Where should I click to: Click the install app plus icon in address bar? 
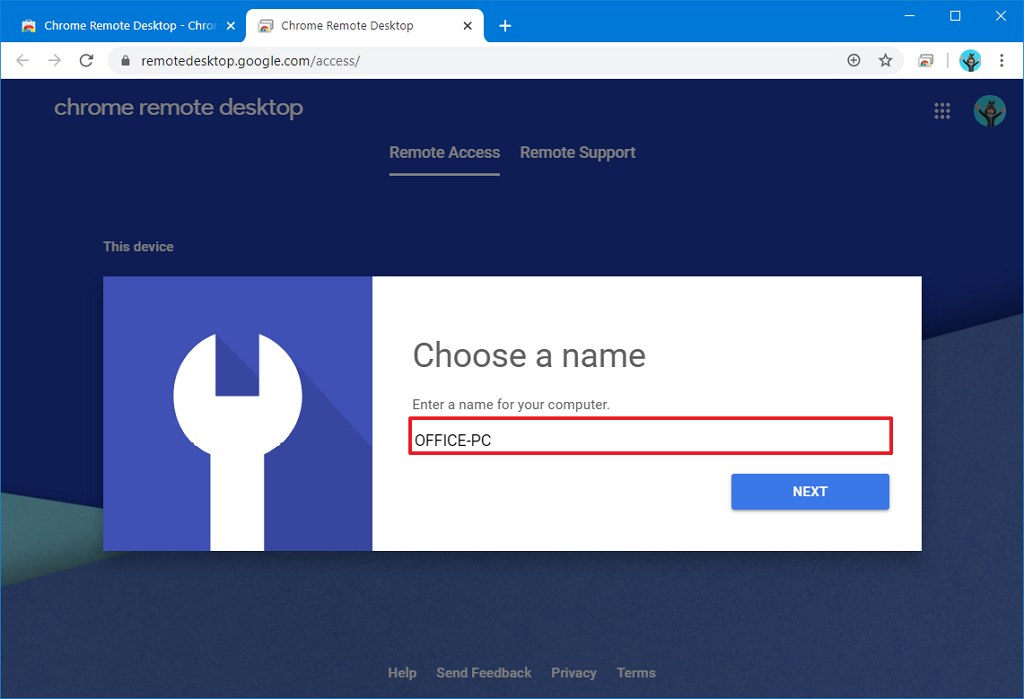point(854,61)
